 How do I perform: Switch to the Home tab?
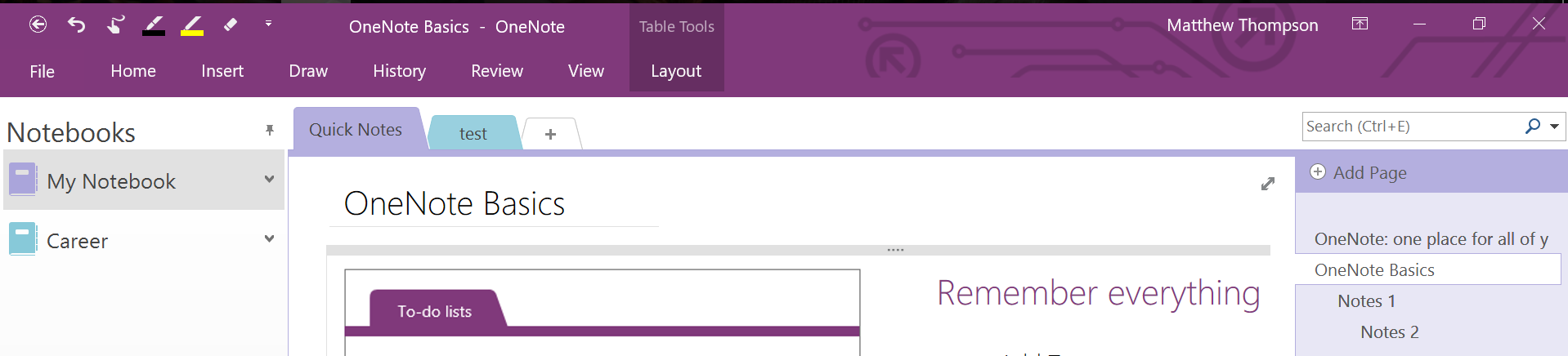coord(133,71)
